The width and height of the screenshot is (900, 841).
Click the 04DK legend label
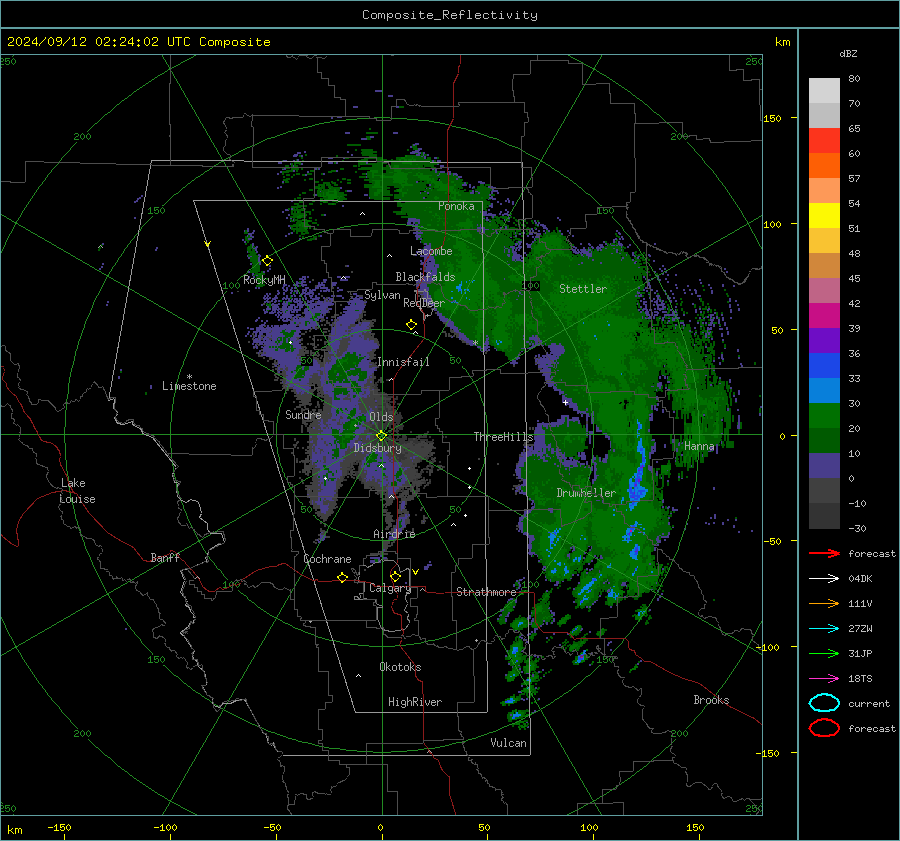[860, 579]
